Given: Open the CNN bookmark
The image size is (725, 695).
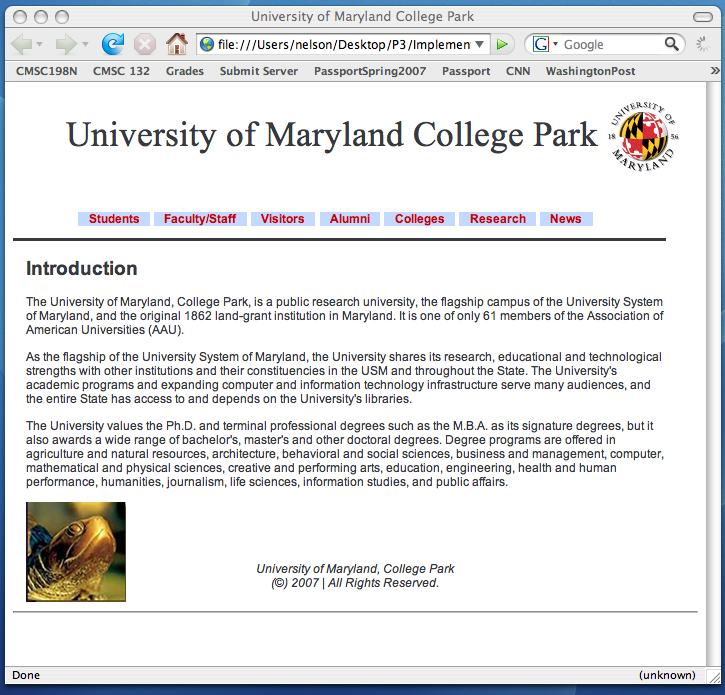Looking at the screenshot, I should (x=518, y=71).
